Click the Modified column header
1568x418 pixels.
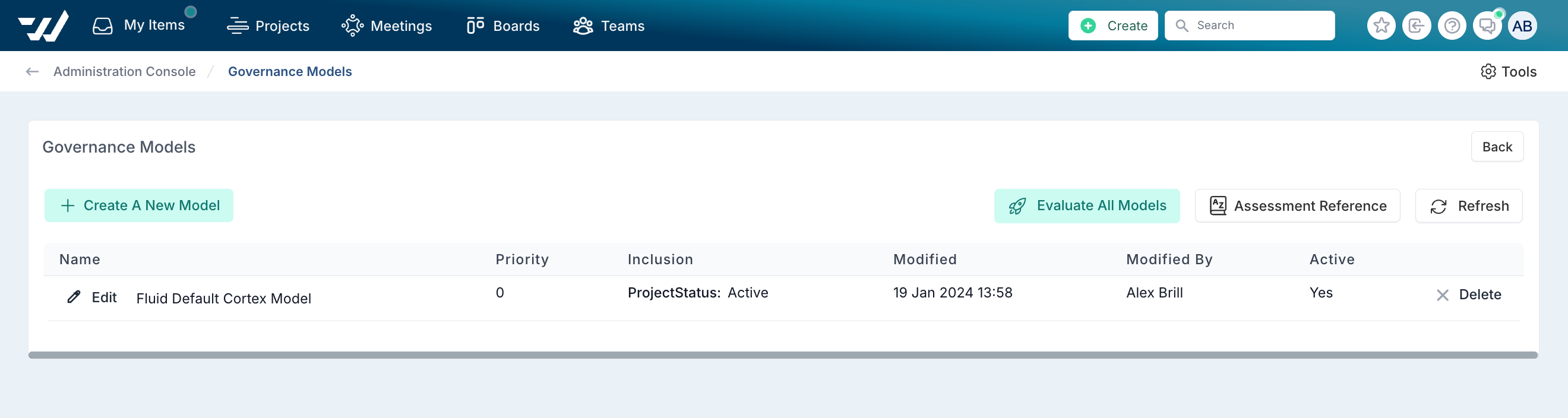tap(925, 259)
